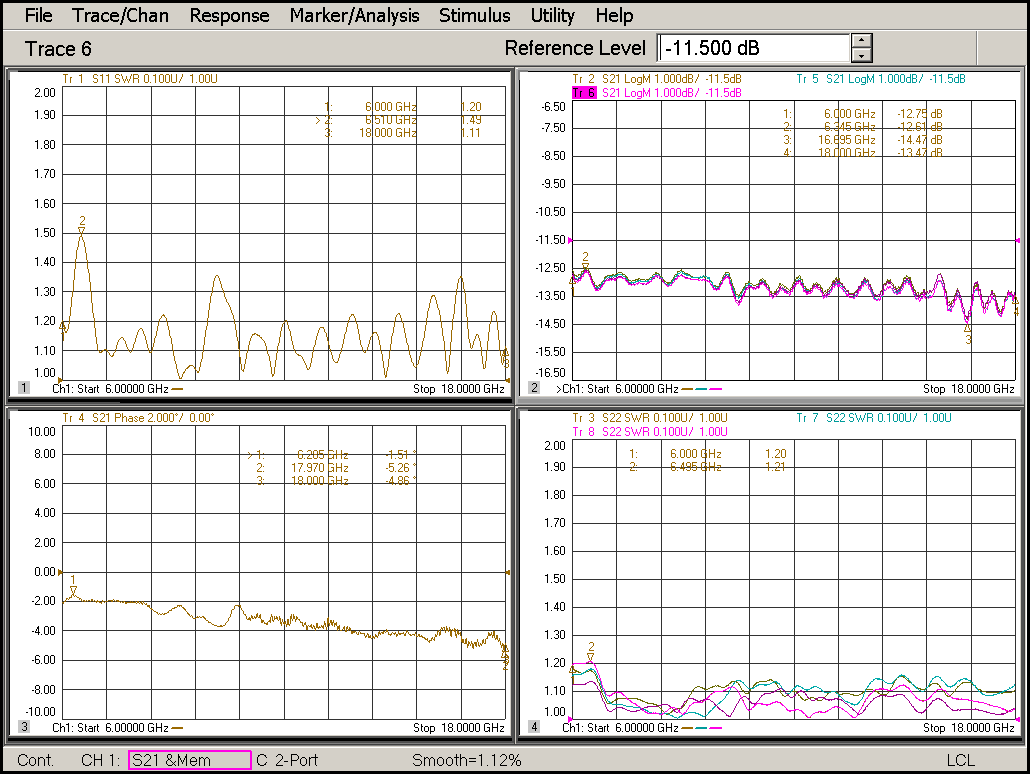
Task: Click window number 1 badge
Action: [x=24, y=388]
